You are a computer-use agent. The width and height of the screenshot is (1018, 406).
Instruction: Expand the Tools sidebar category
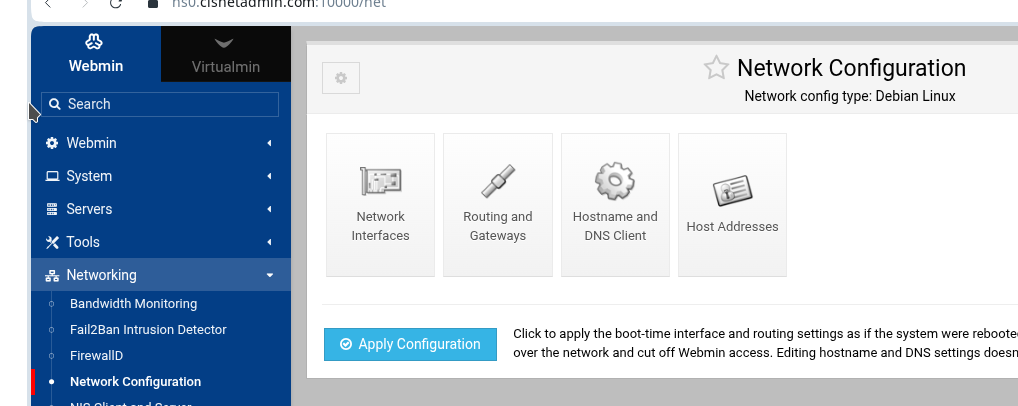[161, 242]
